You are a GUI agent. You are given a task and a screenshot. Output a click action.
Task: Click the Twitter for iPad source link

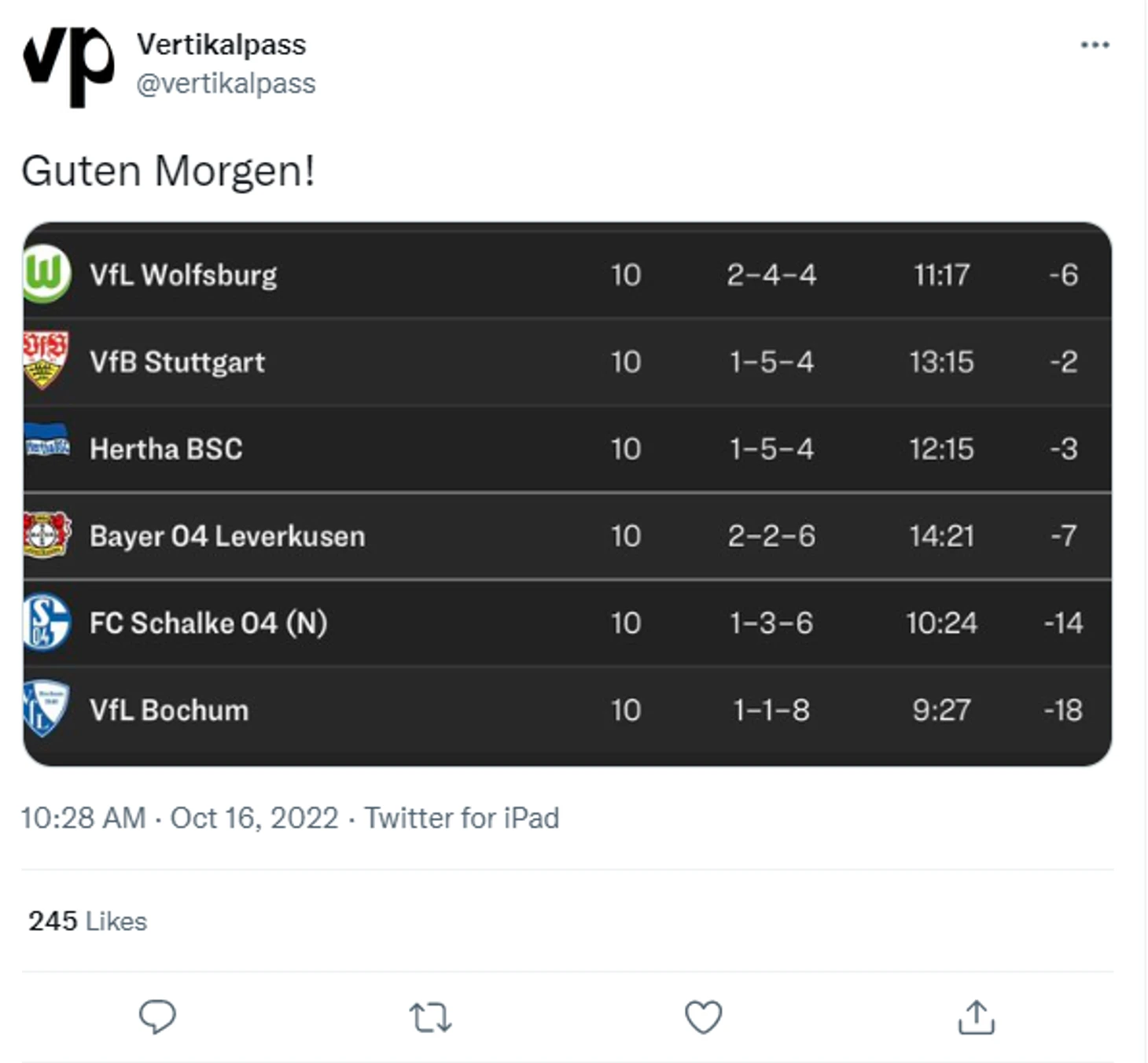click(462, 818)
